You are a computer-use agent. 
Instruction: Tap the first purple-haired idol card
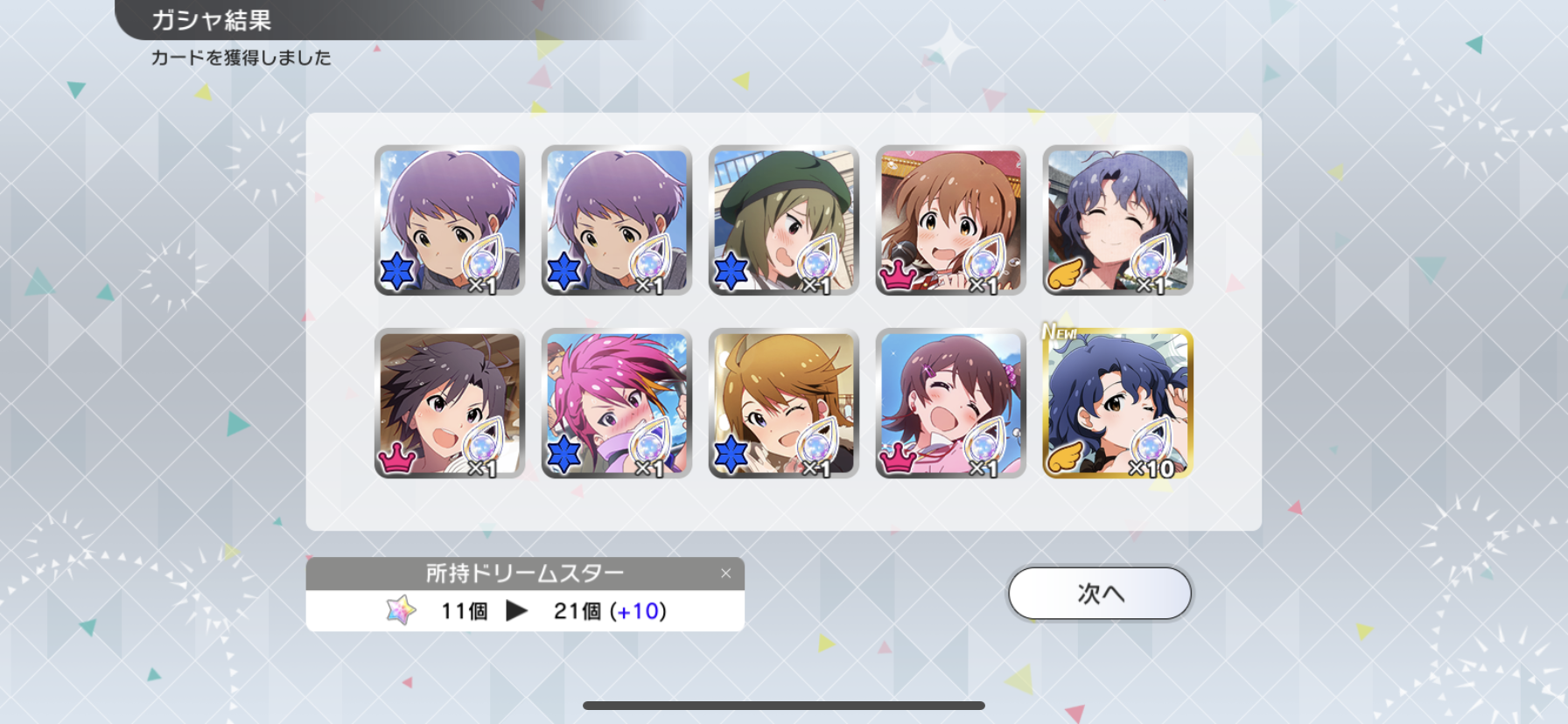click(450, 220)
